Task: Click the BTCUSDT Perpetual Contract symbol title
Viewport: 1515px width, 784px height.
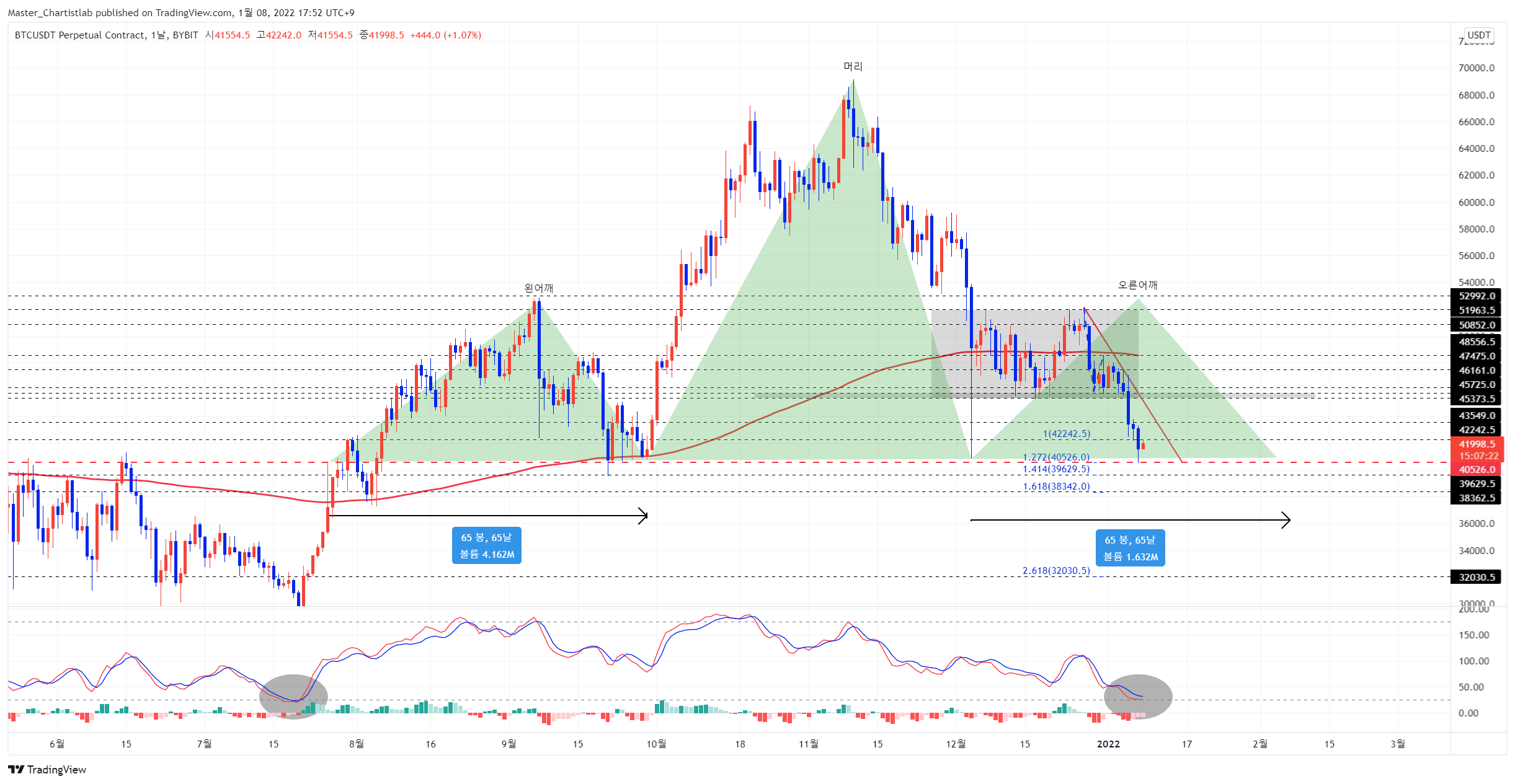Action: (80, 35)
